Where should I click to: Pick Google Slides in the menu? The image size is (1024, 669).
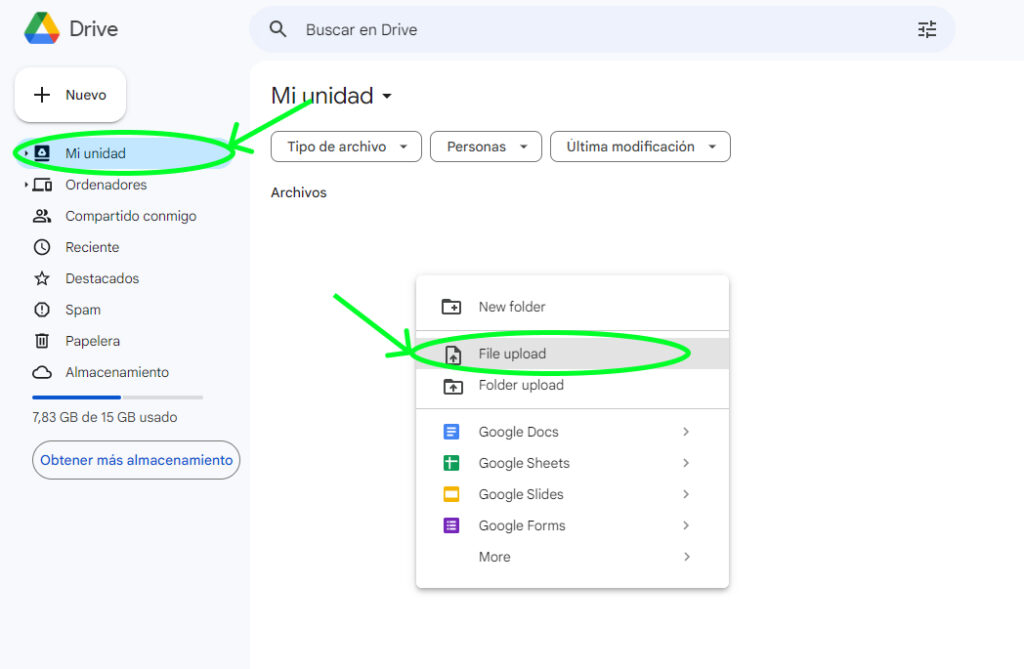[572, 495]
